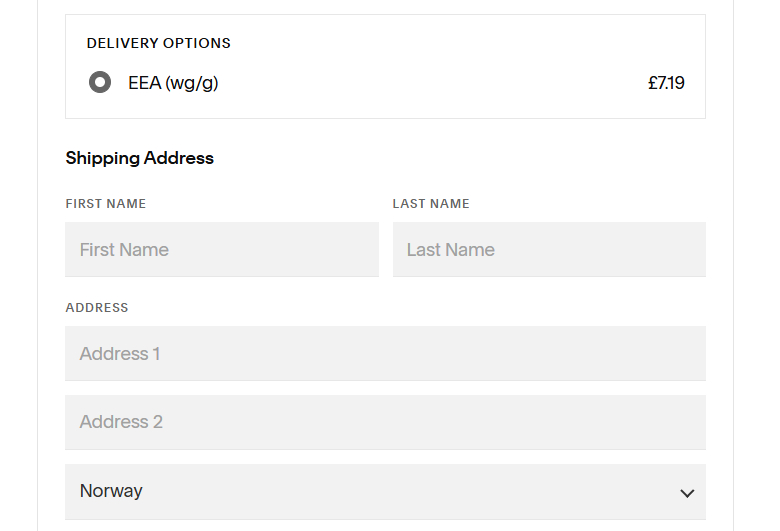The image size is (780, 531).
Task: Click the FIRST NAME field label
Action: 106,204
